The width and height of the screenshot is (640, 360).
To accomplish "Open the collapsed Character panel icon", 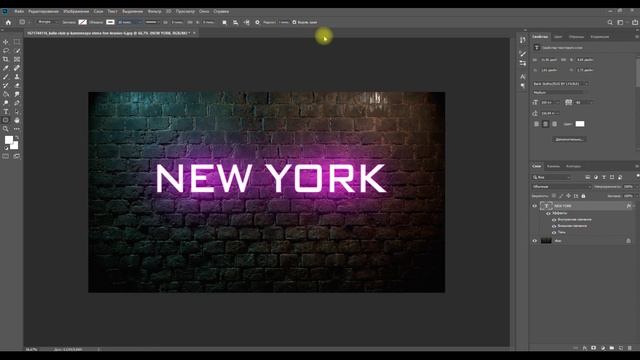I will (523, 76).
